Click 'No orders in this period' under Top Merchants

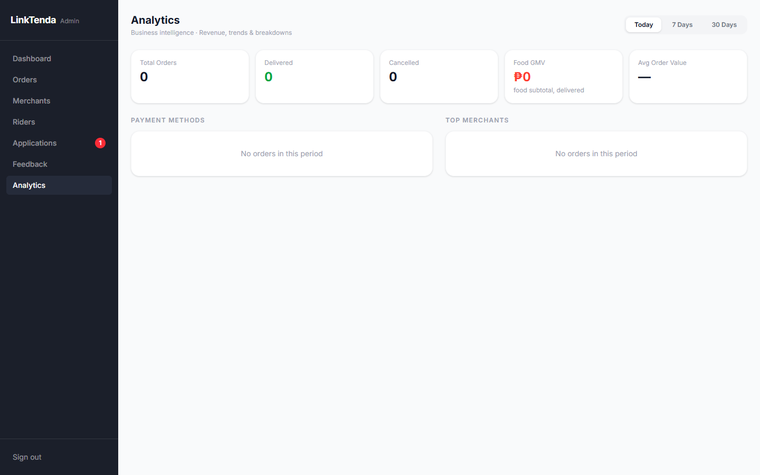point(596,154)
